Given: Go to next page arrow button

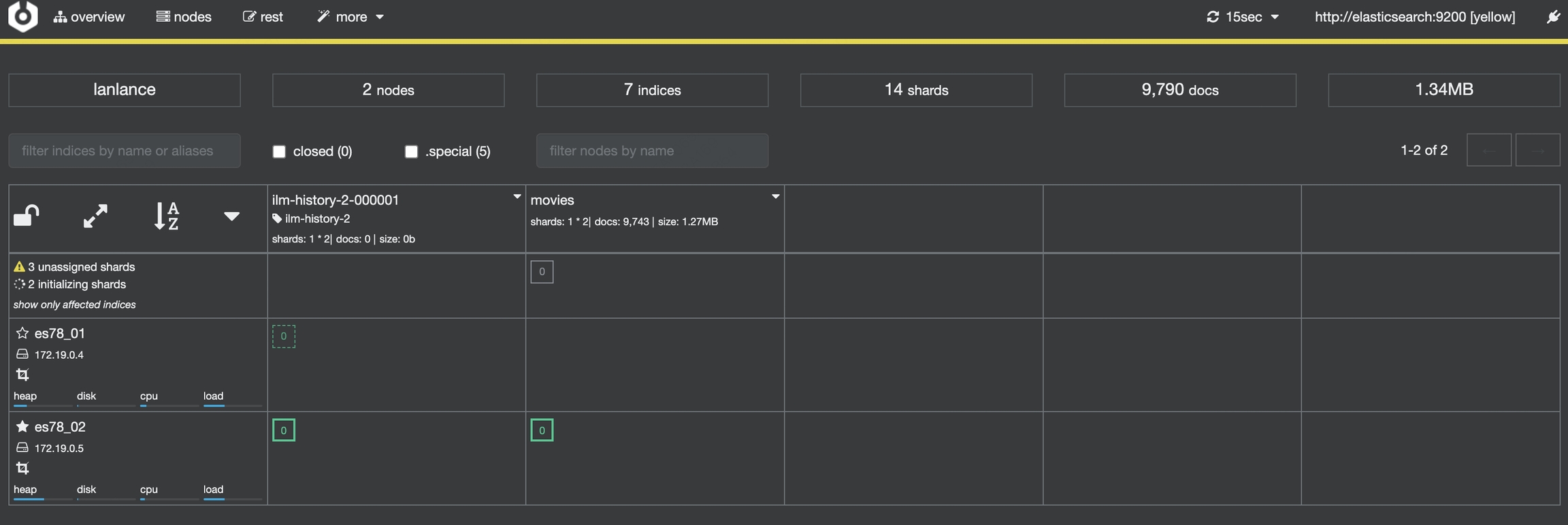Looking at the screenshot, I should click(x=1537, y=150).
